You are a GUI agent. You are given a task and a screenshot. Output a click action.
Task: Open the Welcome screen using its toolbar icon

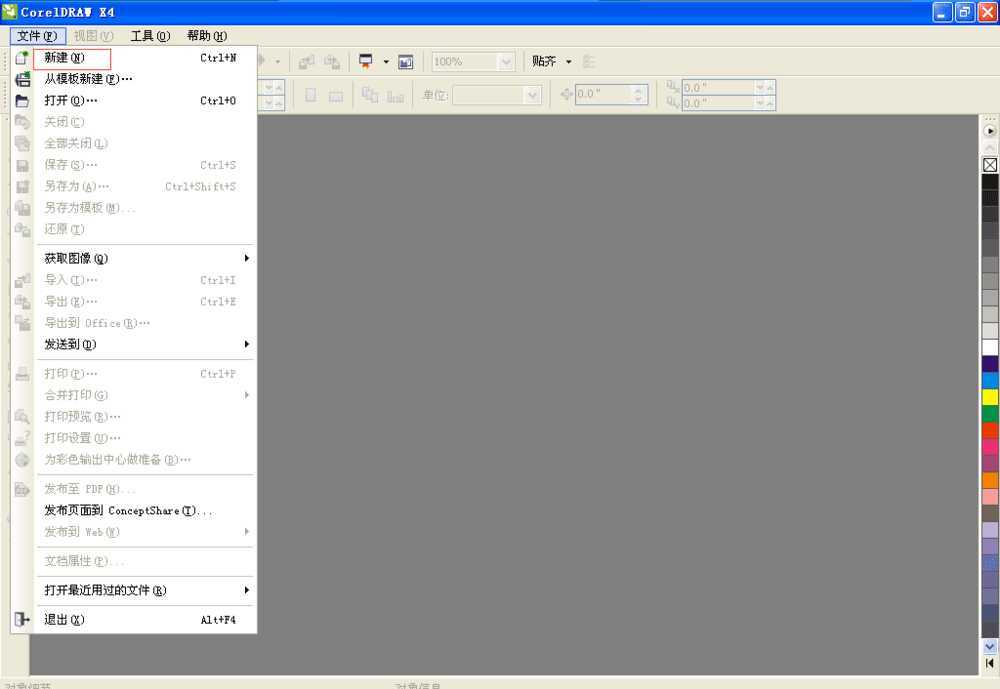[x=405, y=61]
